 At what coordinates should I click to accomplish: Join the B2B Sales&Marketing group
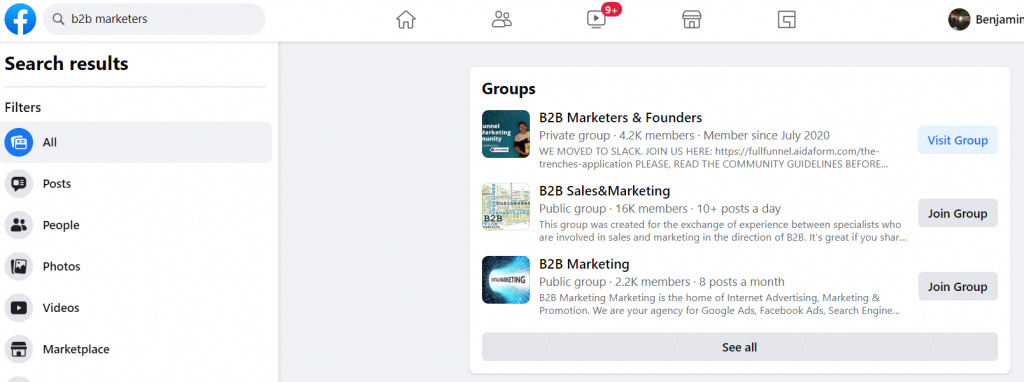click(x=957, y=213)
